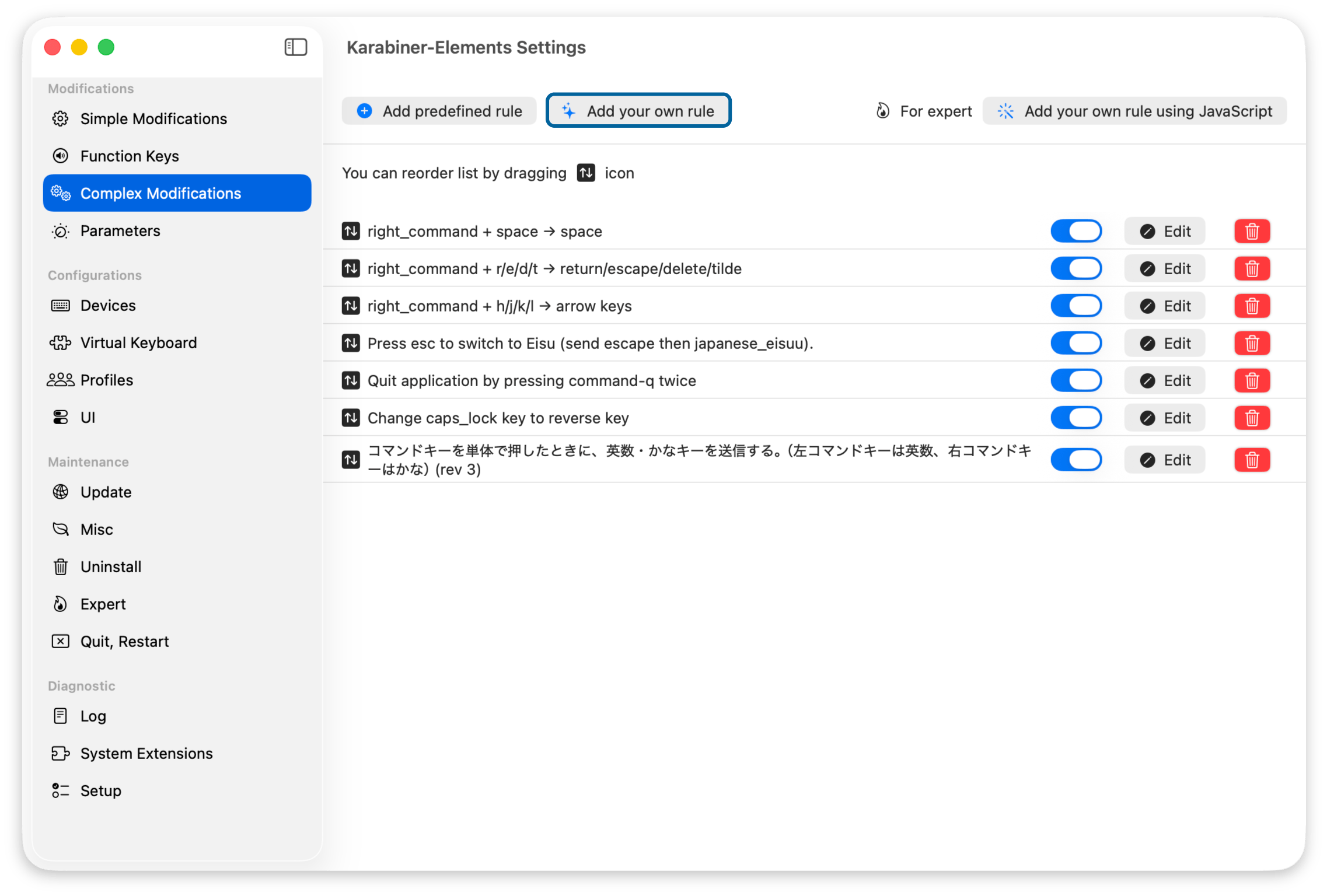Click the Function Keys speaker icon

point(61,156)
